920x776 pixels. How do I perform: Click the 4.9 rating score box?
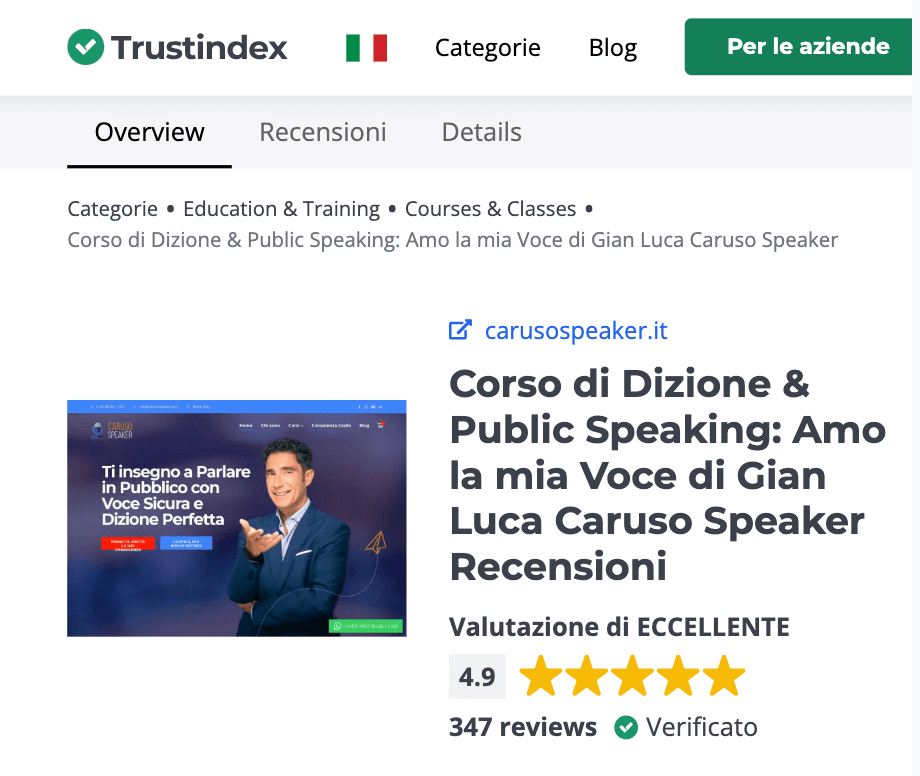(x=477, y=676)
